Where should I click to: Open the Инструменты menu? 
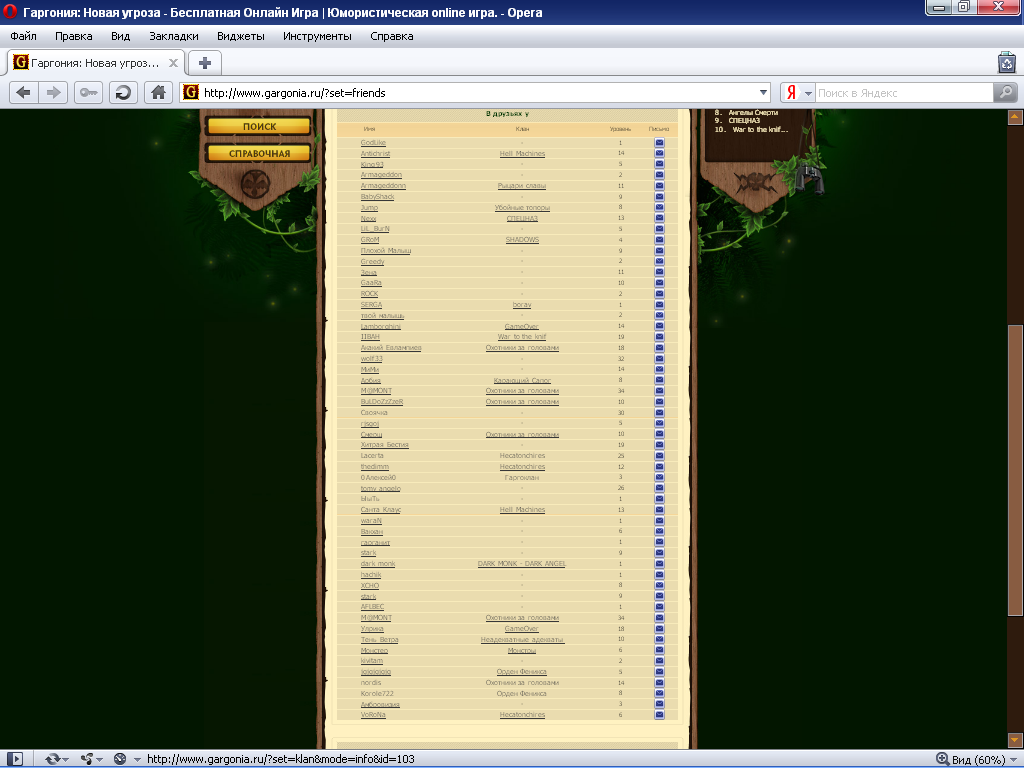317,36
